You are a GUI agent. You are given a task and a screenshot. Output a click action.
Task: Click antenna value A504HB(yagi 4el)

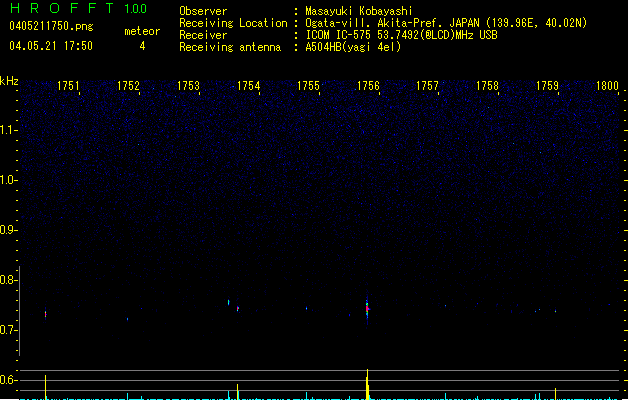point(353,47)
